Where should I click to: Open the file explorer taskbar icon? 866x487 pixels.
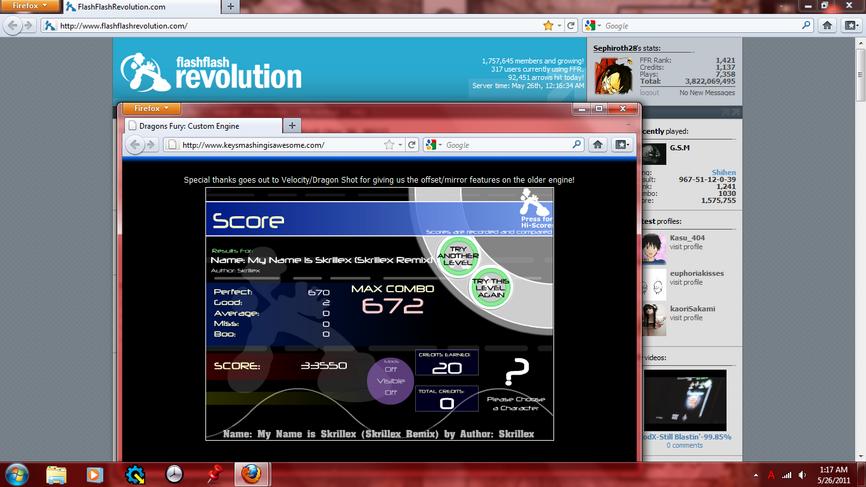pos(56,474)
